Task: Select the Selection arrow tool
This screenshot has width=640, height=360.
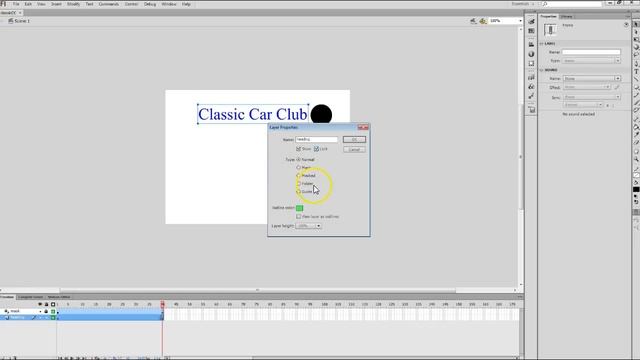Action: [636, 24]
